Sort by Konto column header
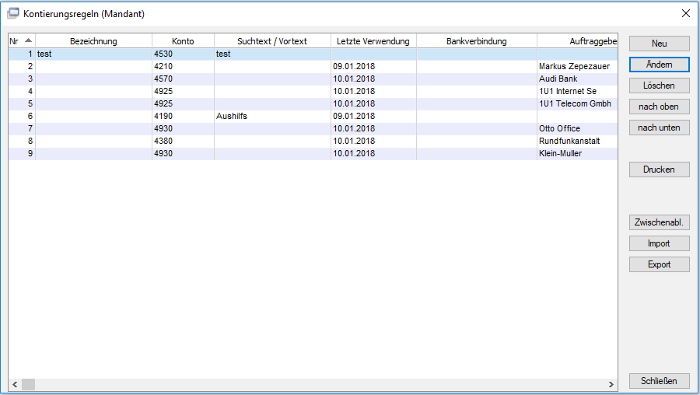This screenshot has width=700, height=395. coord(183,41)
